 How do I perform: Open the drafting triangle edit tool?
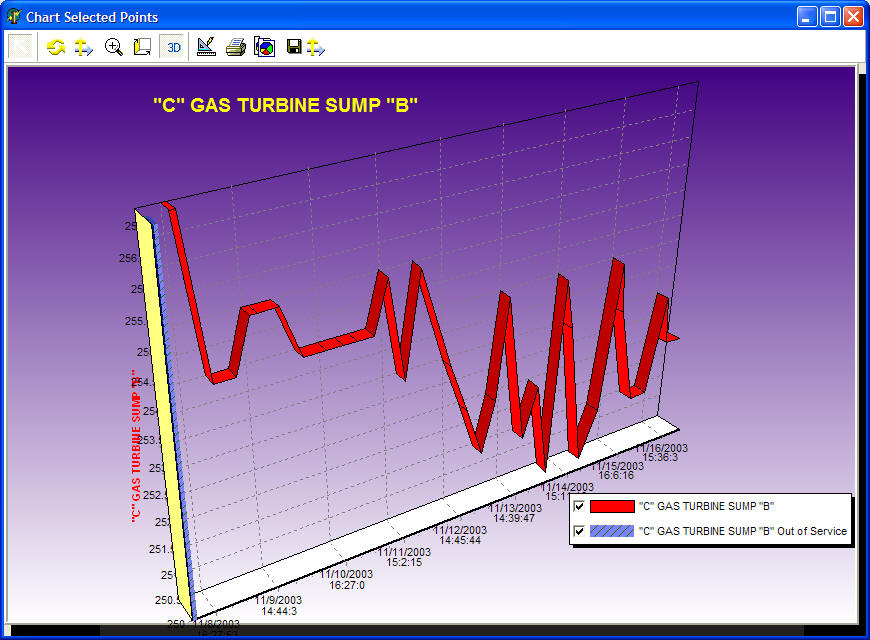click(206, 47)
